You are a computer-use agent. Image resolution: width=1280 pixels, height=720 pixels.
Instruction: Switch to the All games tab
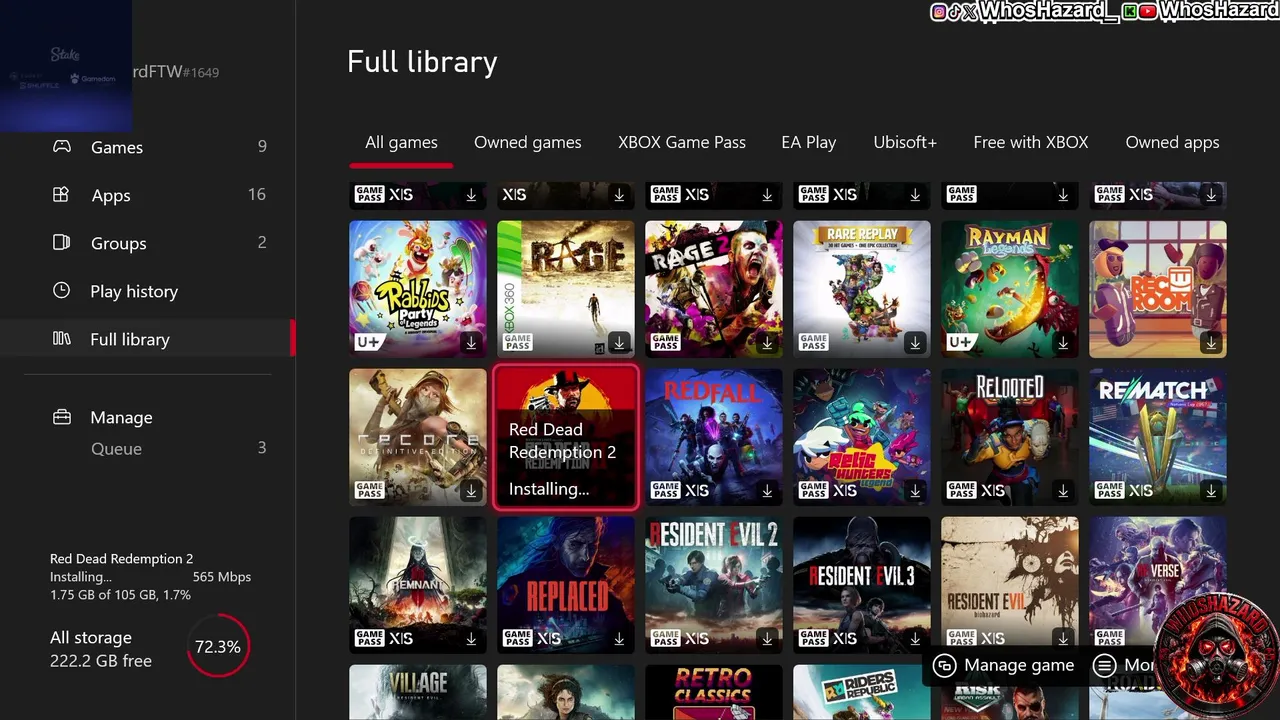pyautogui.click(x=401, y=142)
